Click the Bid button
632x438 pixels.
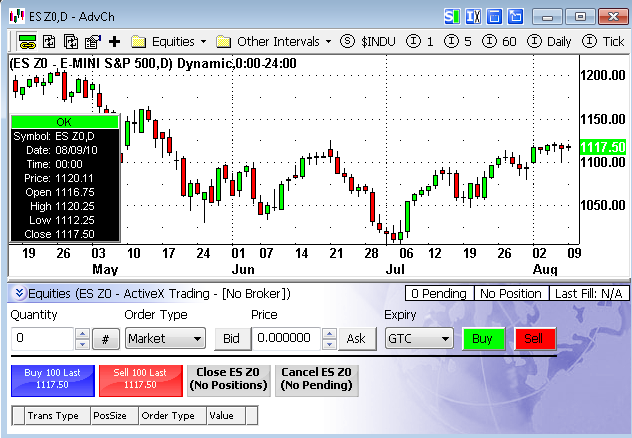[231, 338]
